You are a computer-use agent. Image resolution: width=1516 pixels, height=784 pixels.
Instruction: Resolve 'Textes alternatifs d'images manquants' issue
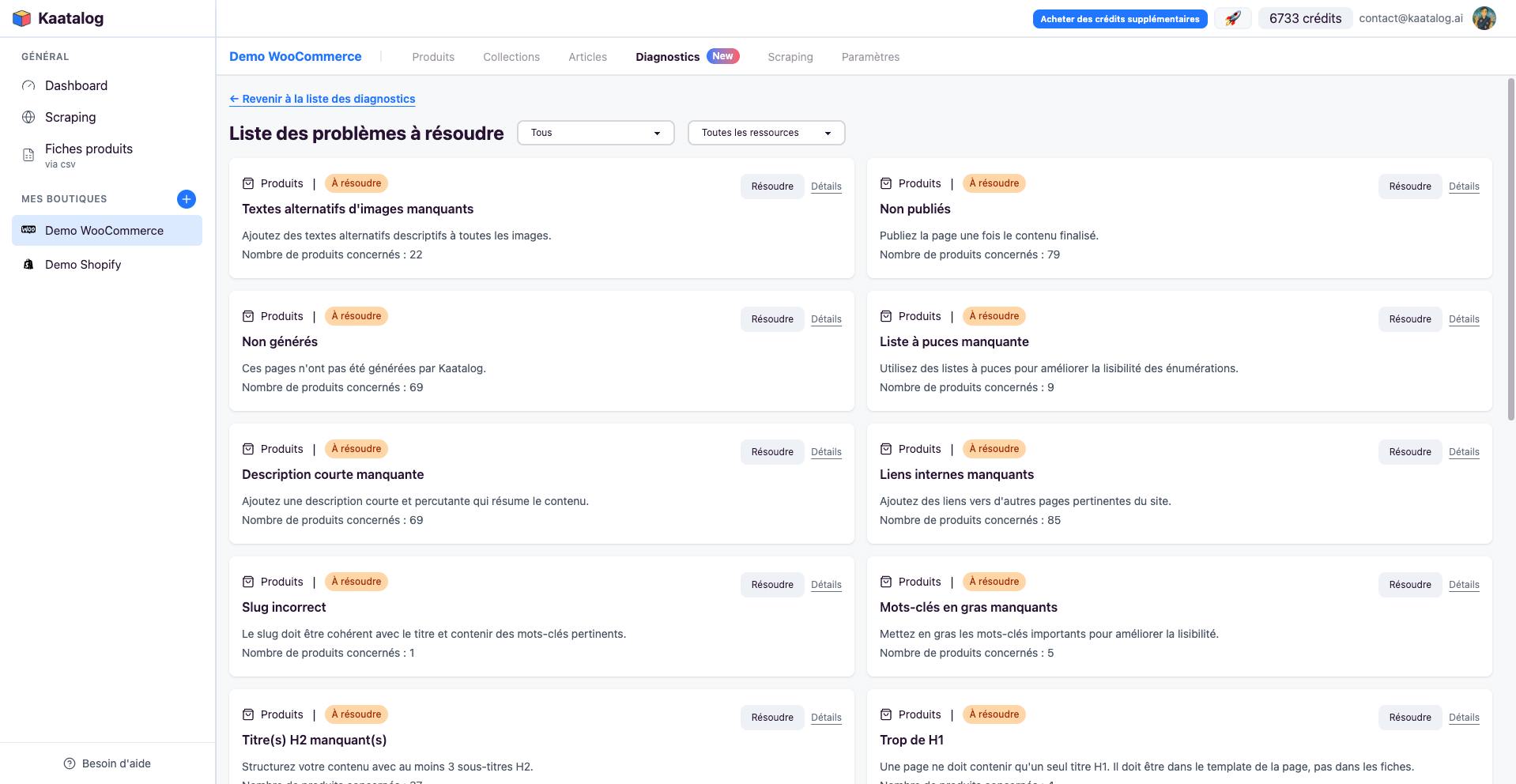[x=771, y=187]
